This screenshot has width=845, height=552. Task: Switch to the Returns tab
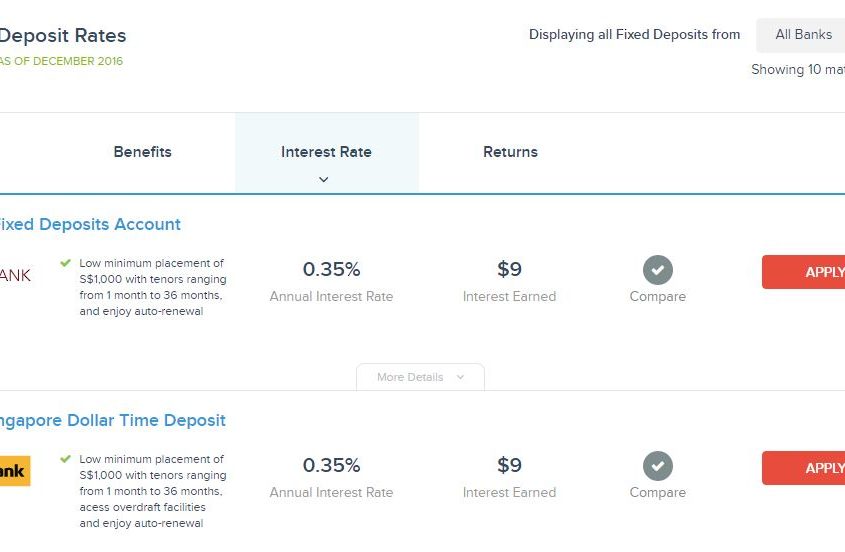pos(510,152)
